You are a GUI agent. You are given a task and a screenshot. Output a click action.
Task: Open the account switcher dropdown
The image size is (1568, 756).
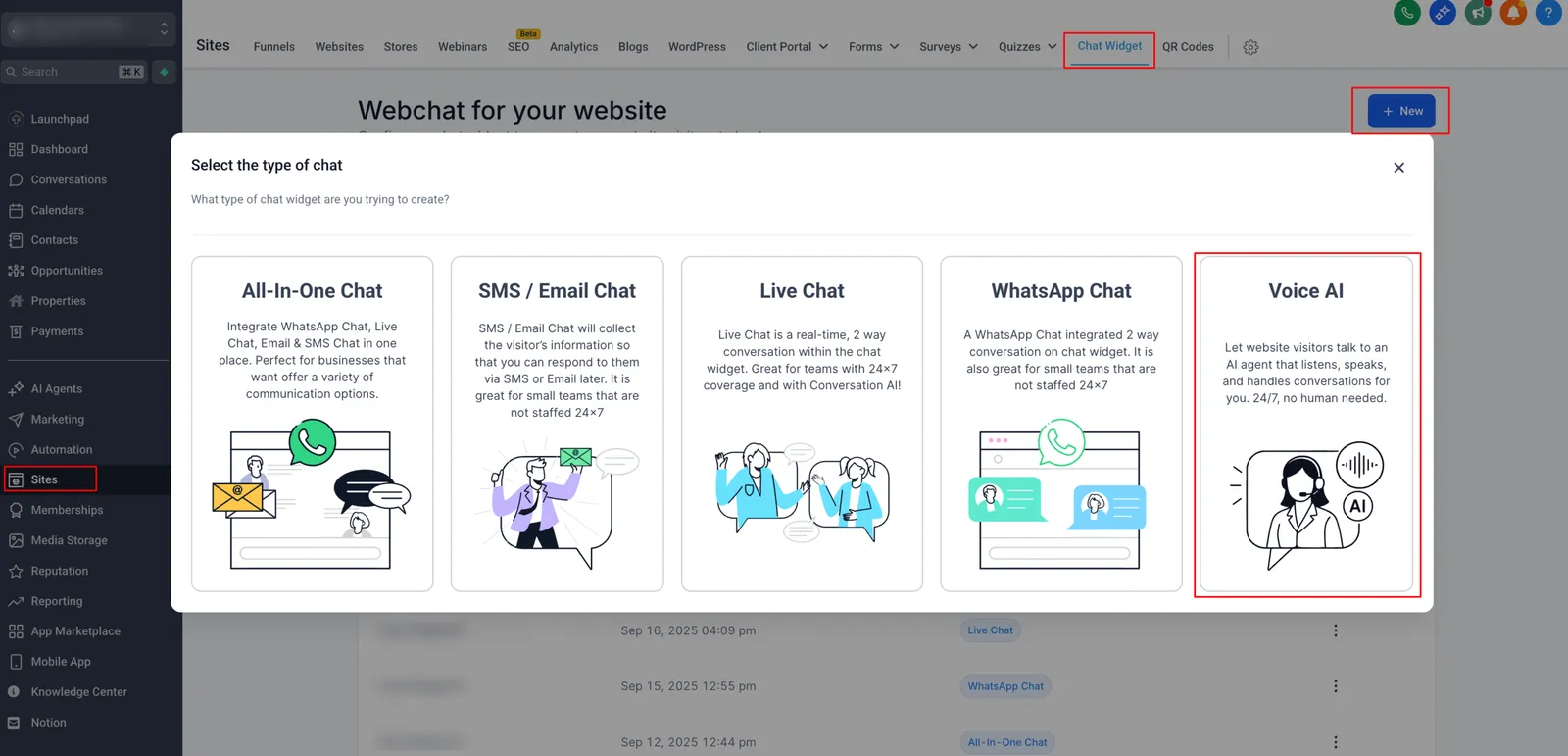pyautogui.click(x=89, y=29)
